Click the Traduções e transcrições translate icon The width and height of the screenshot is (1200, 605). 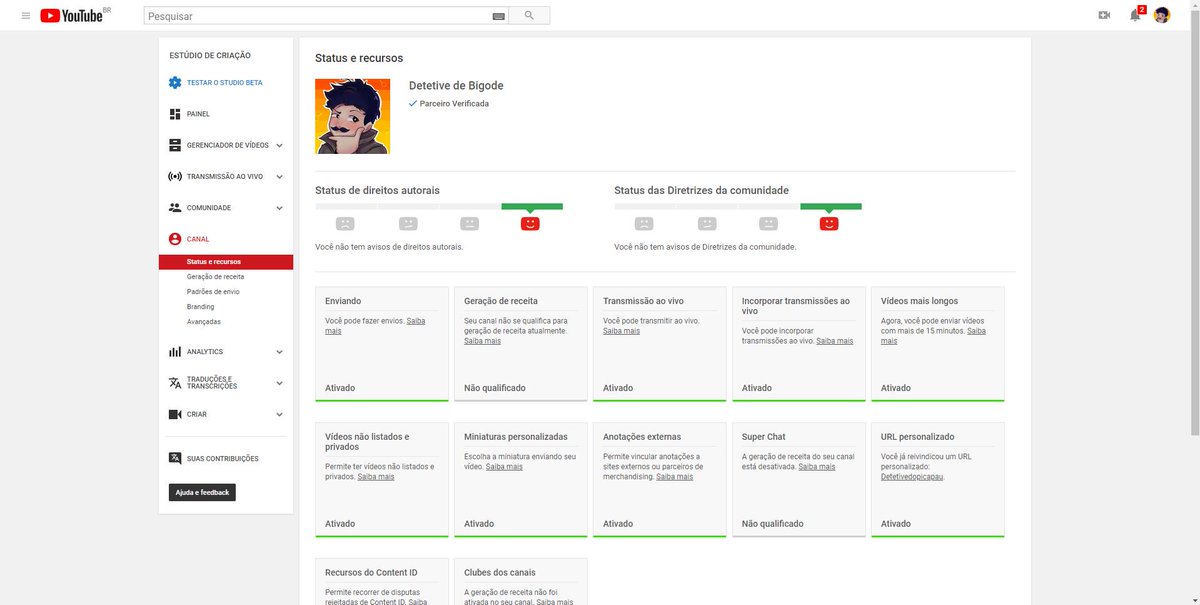pos(175,383)
